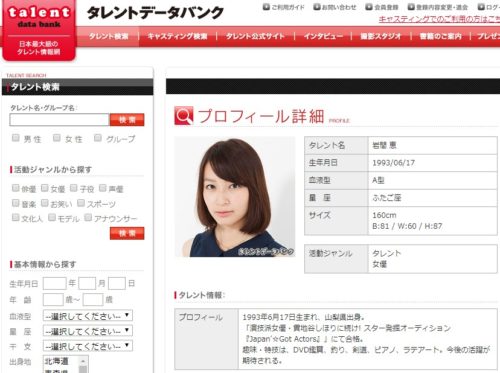Click the talent data bank logo

point(39,30)
